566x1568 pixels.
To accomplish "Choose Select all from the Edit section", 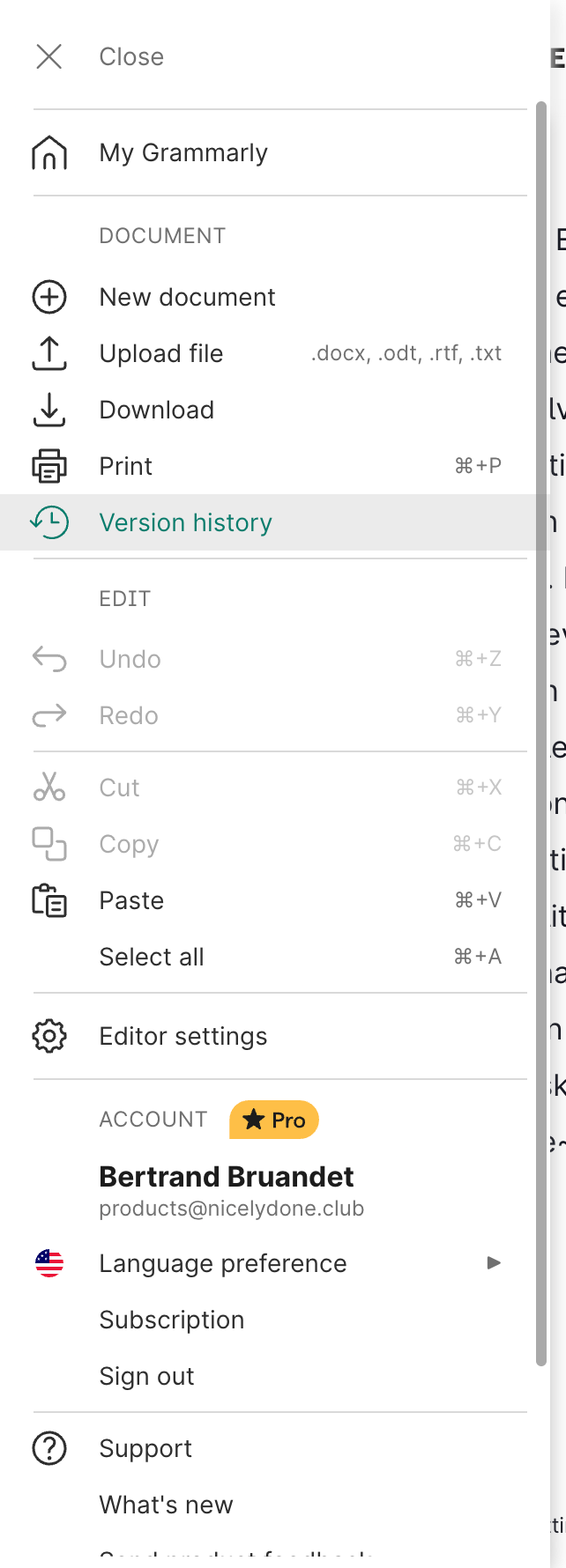I will pyautogui.click(x=151, y=956).
